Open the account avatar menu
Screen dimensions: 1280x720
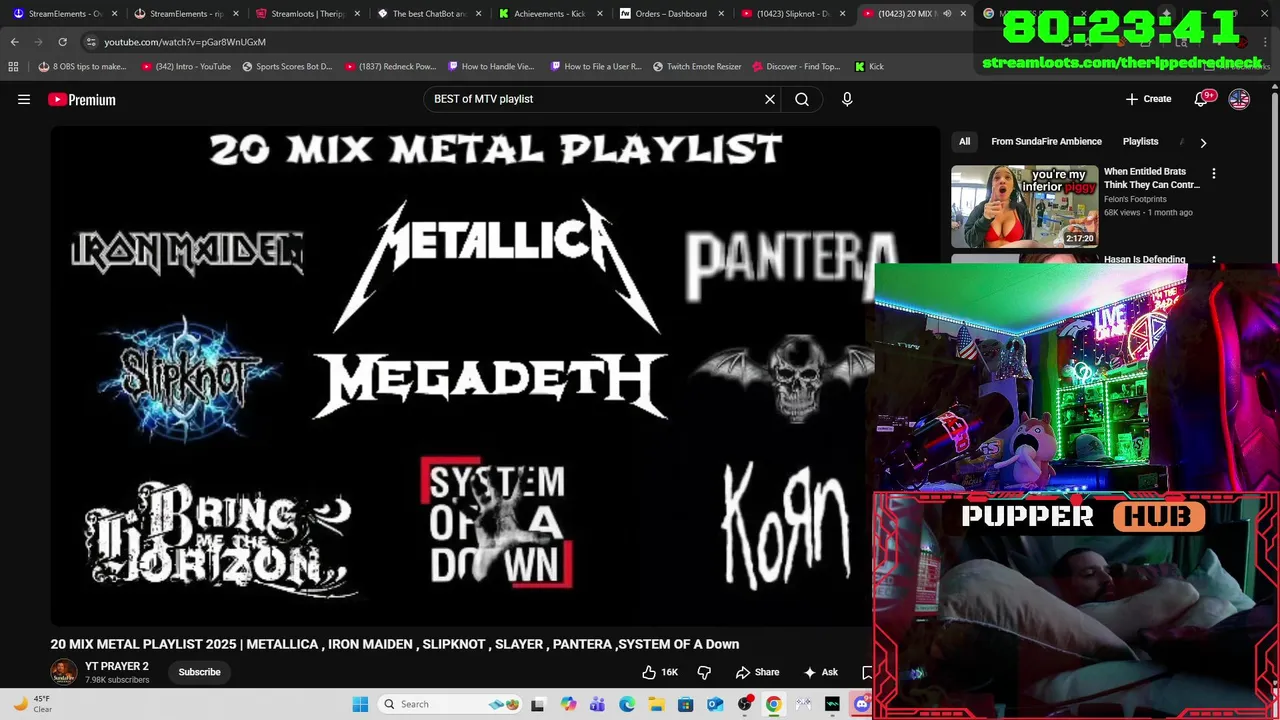click(1239, 99)
